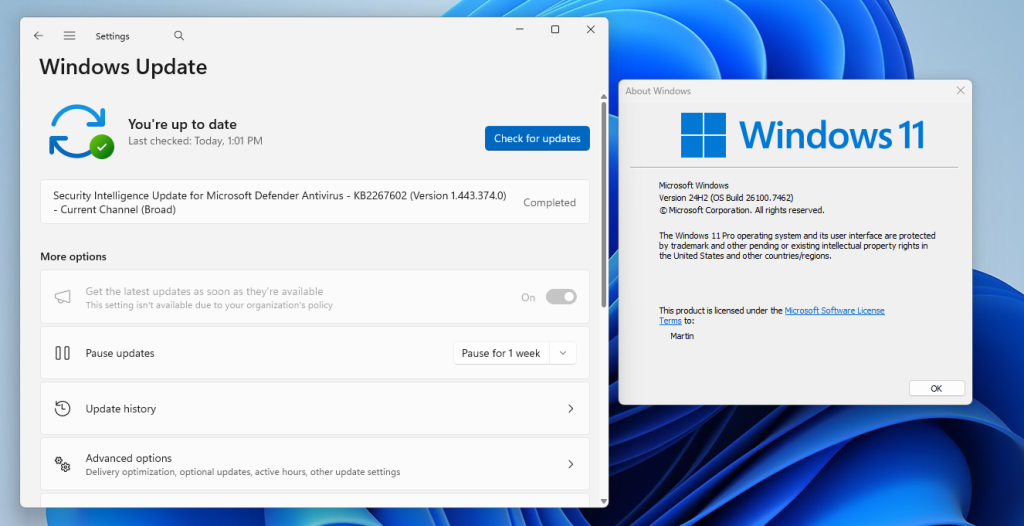Image resolution: width=1024 pixels, height=526 pixels.
Task: Select the Pause for 1 week button
Action: pos(501,353)
